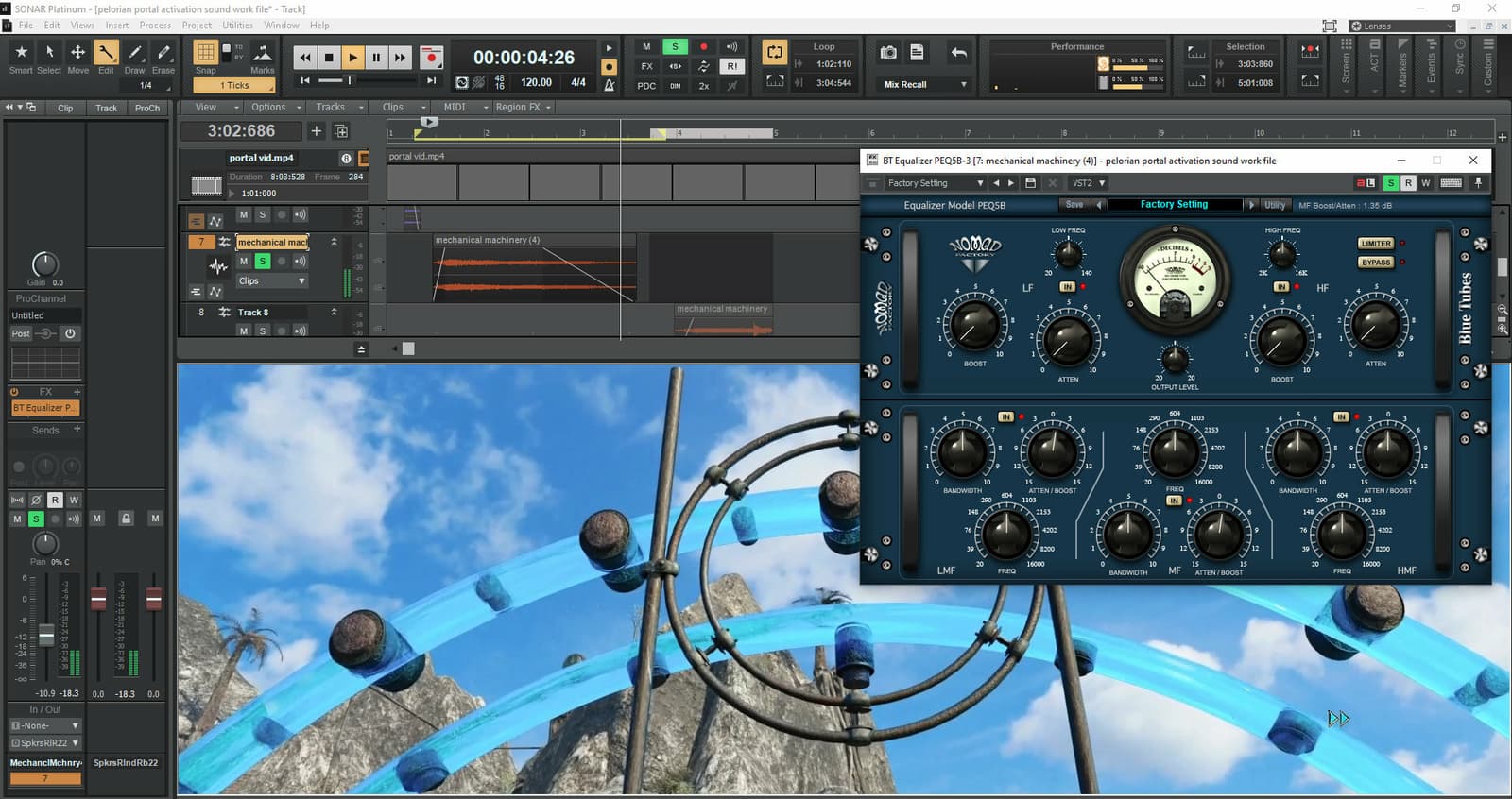Open the Mix Recall dropdown
Image resolution: width=1512 pixels, height=799 pixels.
[x=924, y=84]
